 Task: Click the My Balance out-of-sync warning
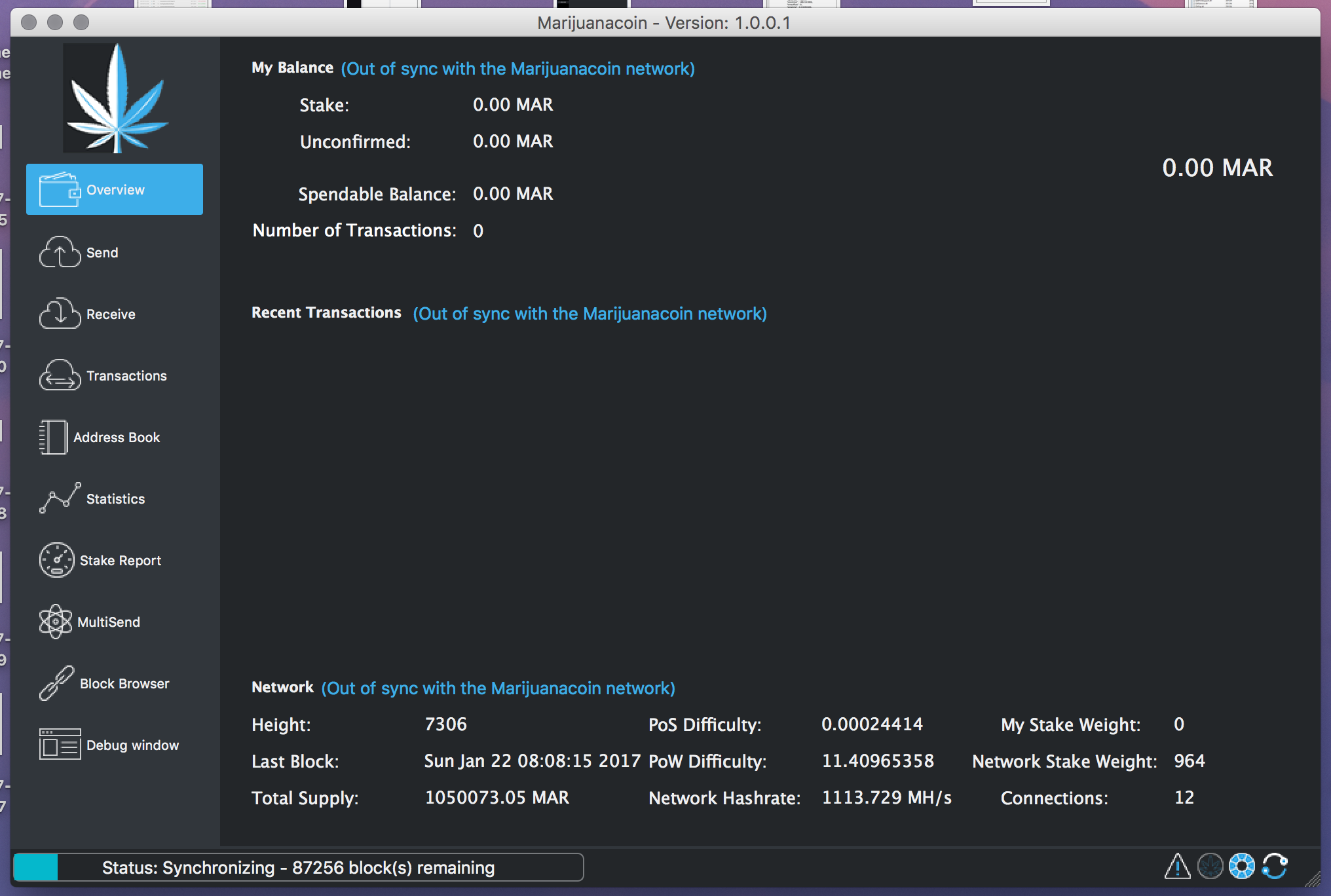click(517, 69)
